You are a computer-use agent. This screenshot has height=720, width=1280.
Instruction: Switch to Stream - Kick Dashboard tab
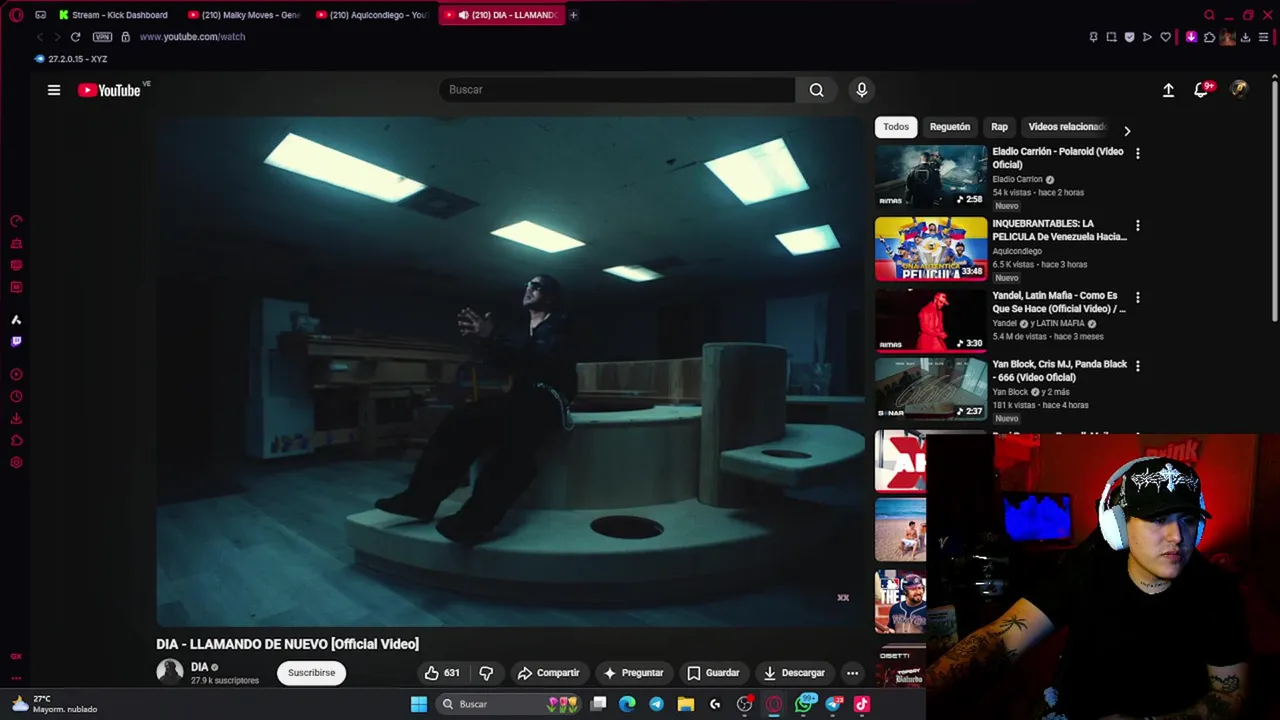113,15
